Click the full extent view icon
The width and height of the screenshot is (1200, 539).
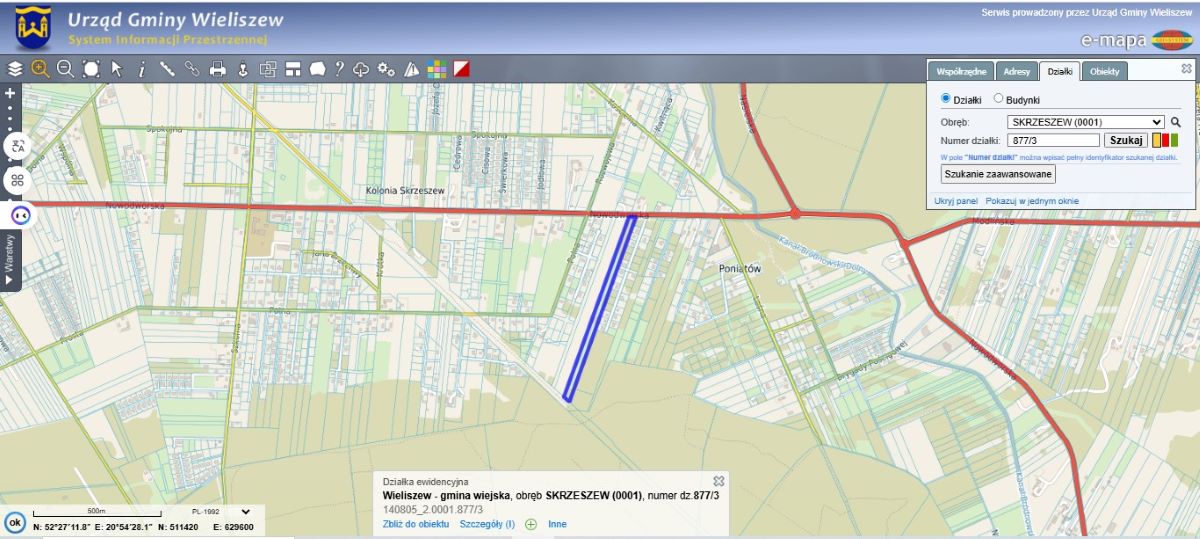(91, 69)
